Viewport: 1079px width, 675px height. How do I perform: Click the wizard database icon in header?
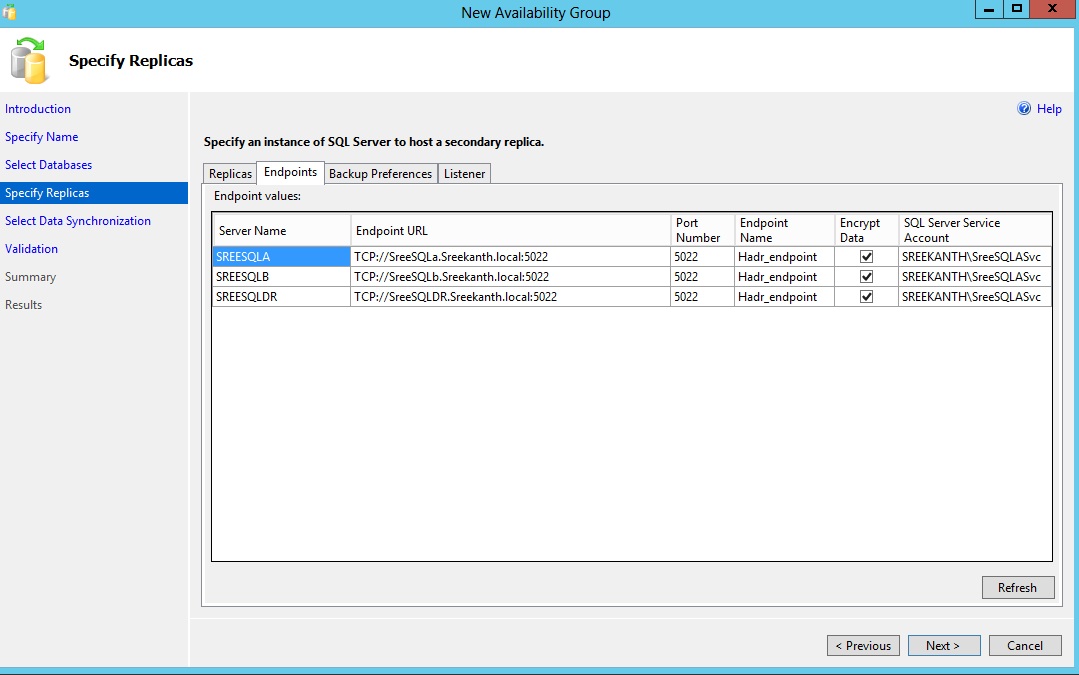(29, 60)
